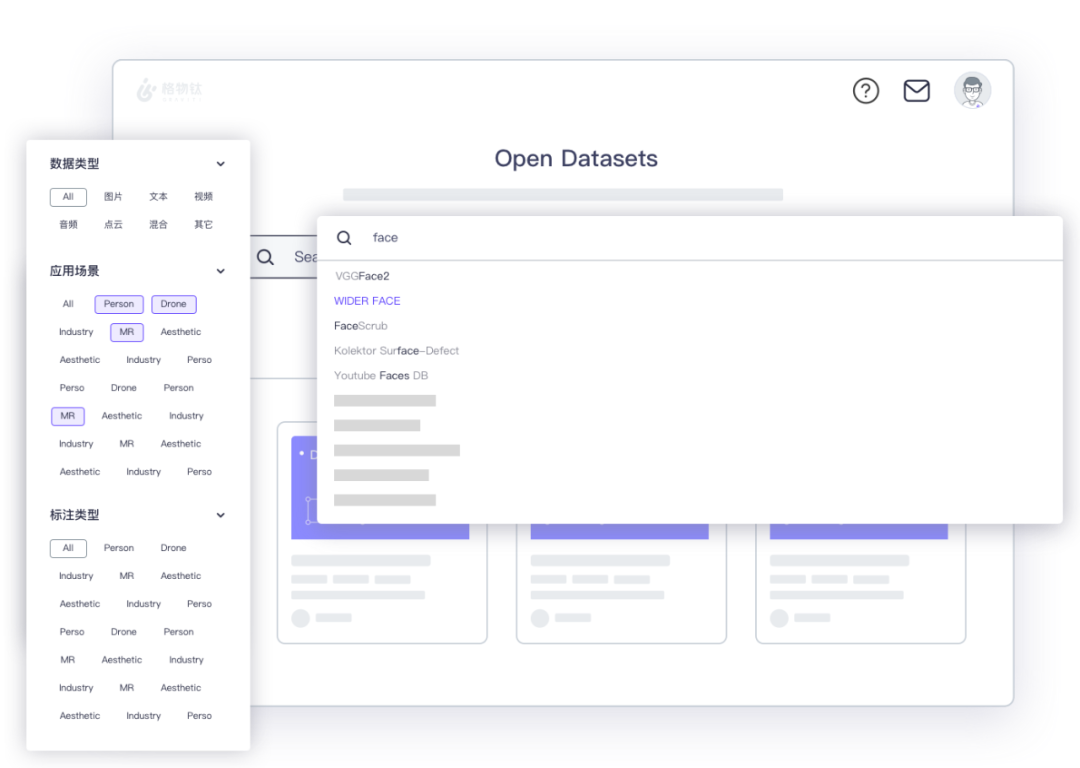Open the mail envelope icon
The width and height of the screenshot is (1080, 768).
click(916, 91)
